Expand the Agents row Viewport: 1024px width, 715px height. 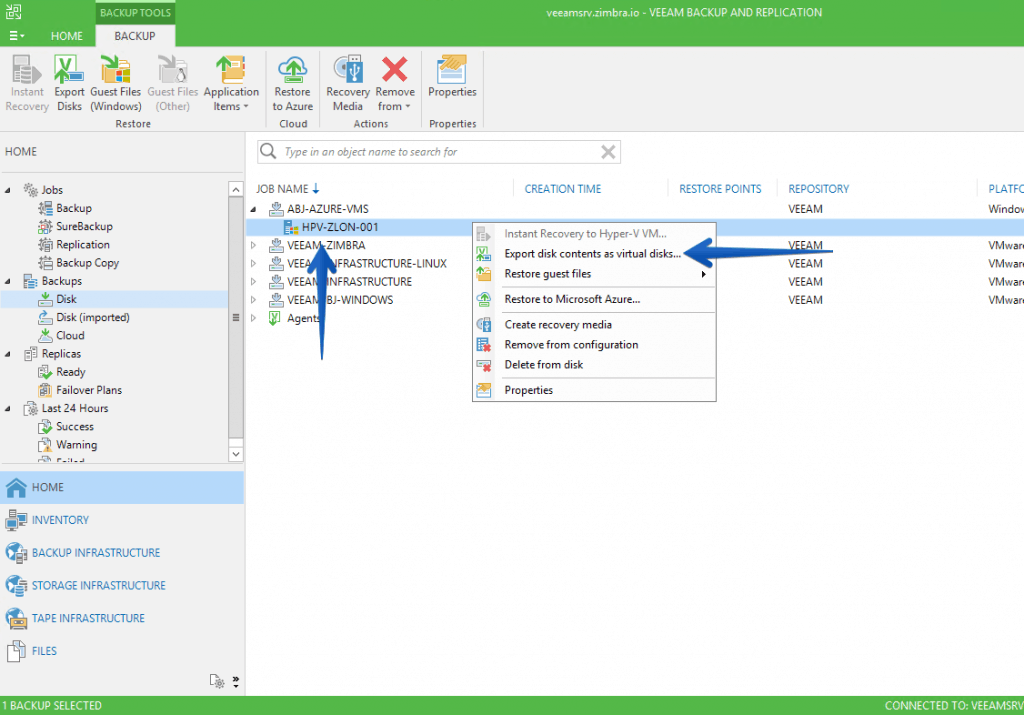click(253, 318)
